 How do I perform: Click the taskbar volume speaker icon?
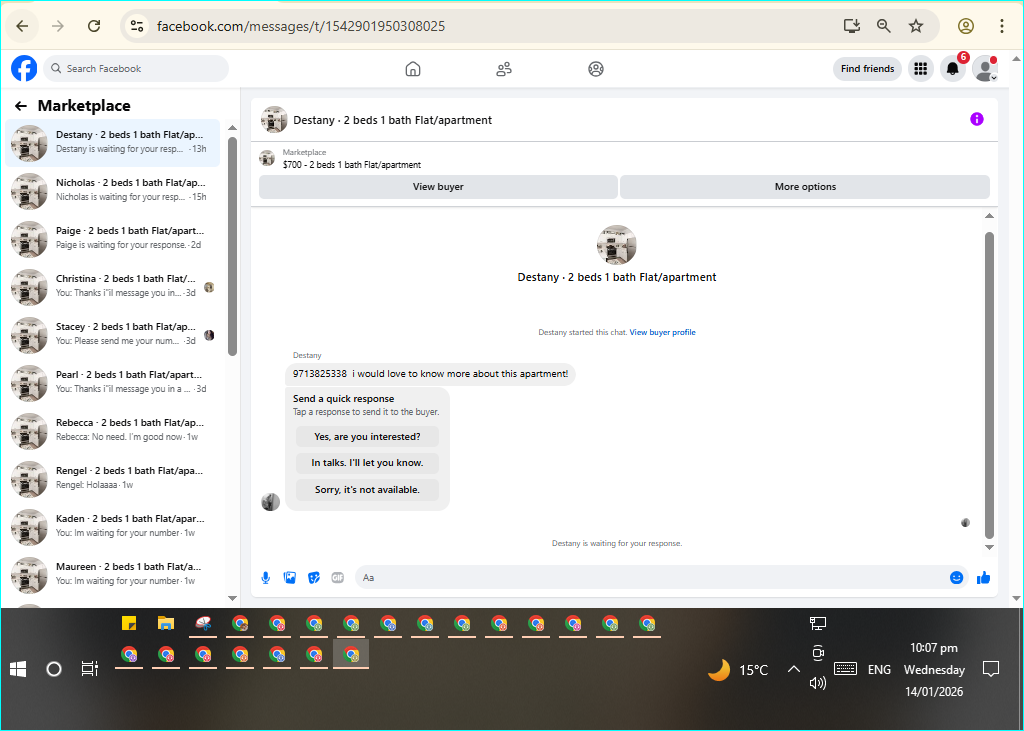pos(818,683)
